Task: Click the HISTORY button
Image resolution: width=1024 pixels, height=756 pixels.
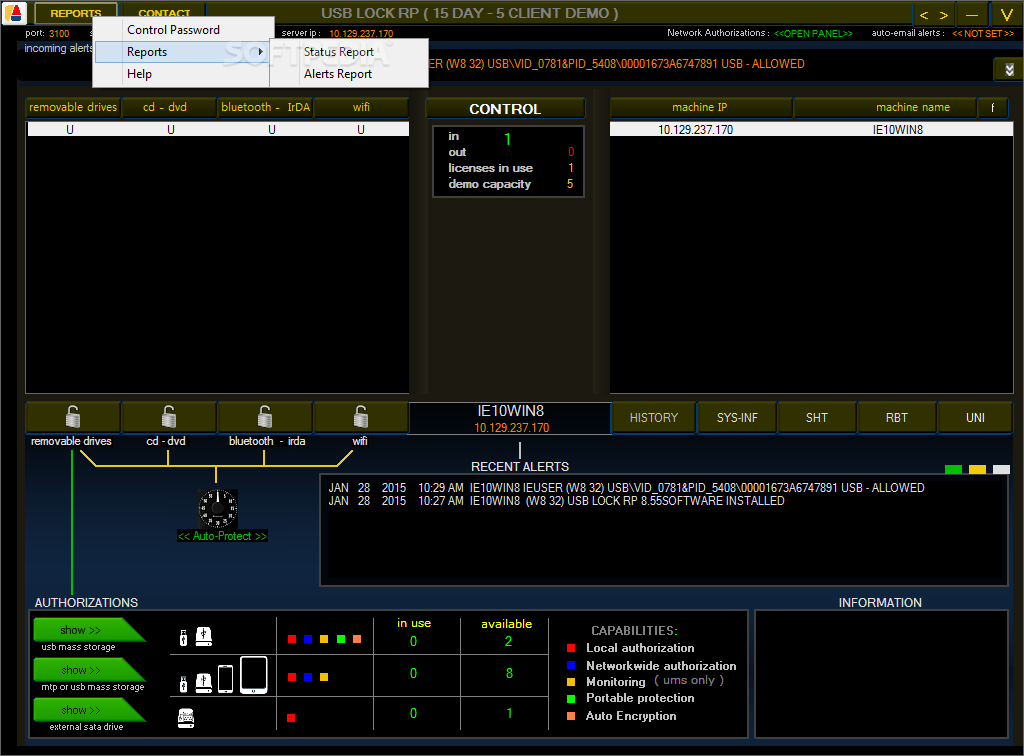Action: point(654,418)
